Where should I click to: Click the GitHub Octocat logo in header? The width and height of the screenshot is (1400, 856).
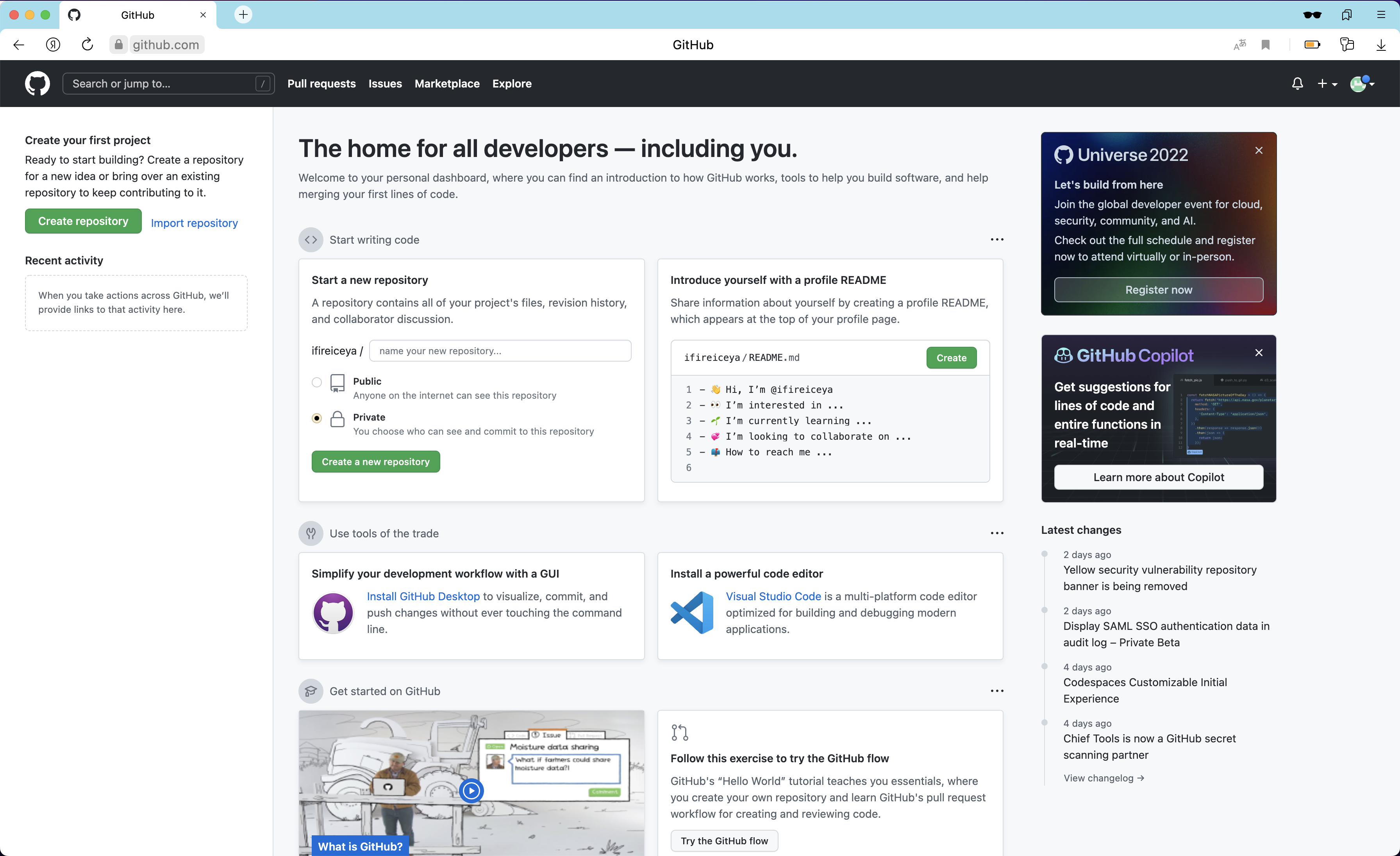click(37, 84)
